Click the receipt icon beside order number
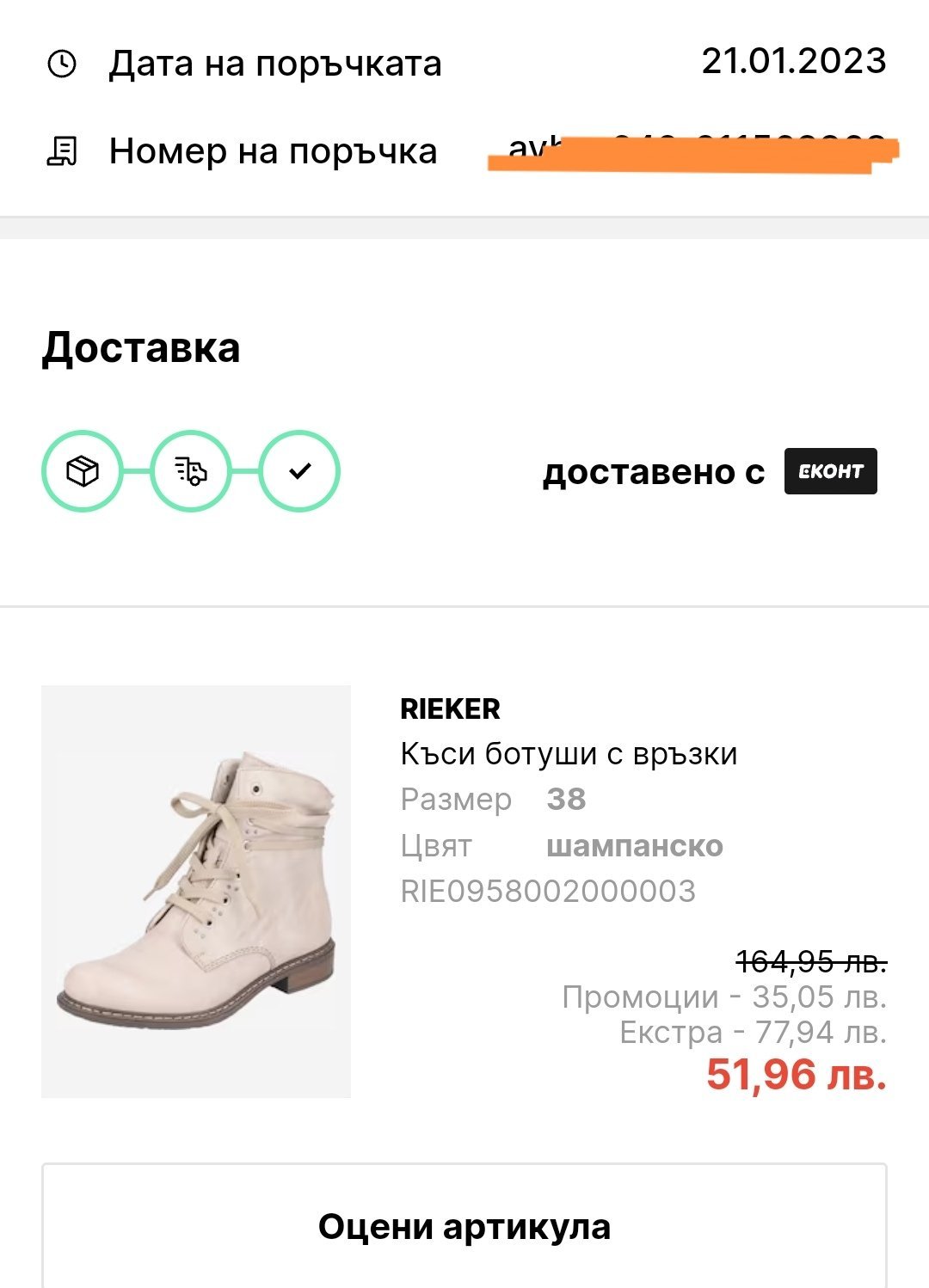Screen dimensions: 929x1288 coord(62,151)
